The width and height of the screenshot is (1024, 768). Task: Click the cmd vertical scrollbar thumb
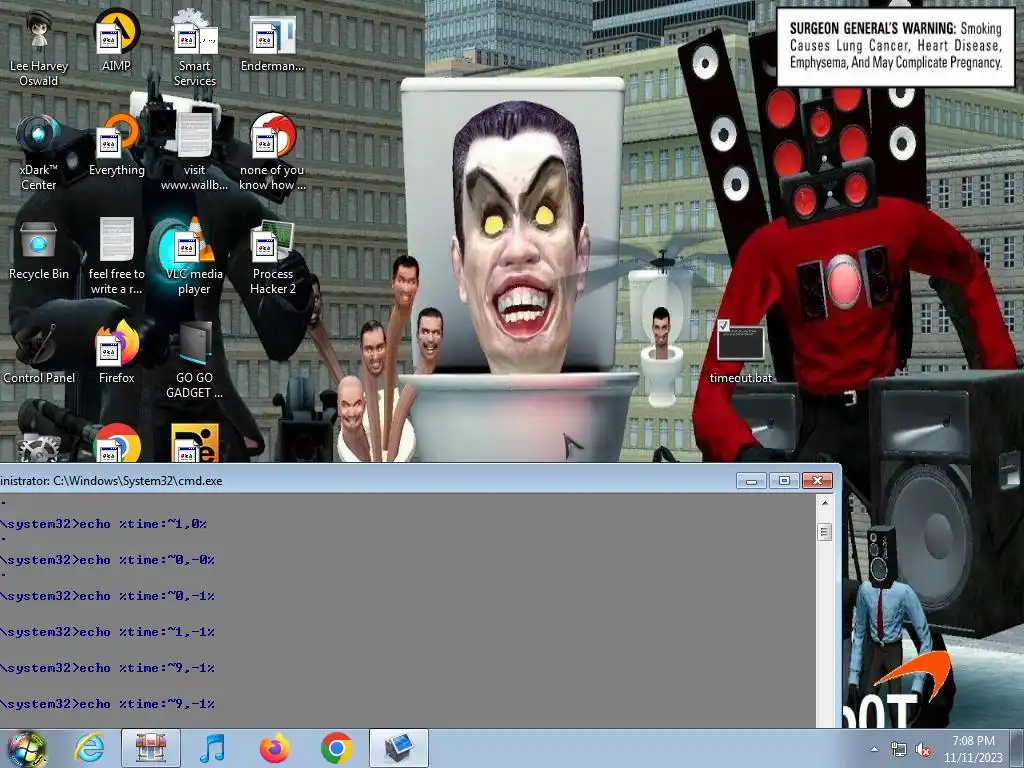pos(825,532)
